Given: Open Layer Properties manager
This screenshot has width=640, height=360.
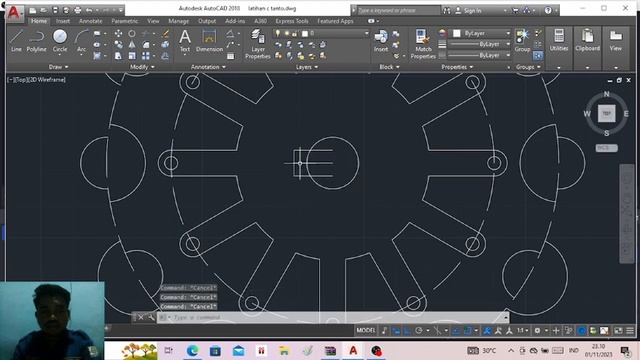Looking at the screenshot, I should [x=258, y=44].
